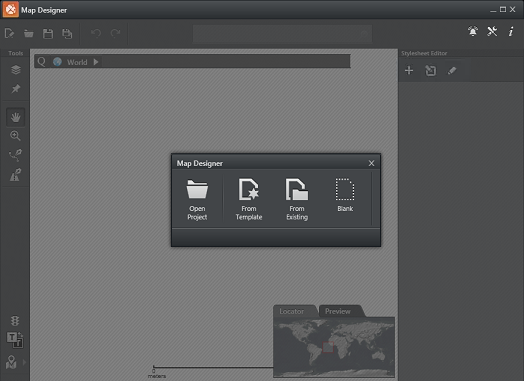This screenshot has width=524, height=381.
Task: Open the tools settings wrench icon
Action: click(492, 31)
